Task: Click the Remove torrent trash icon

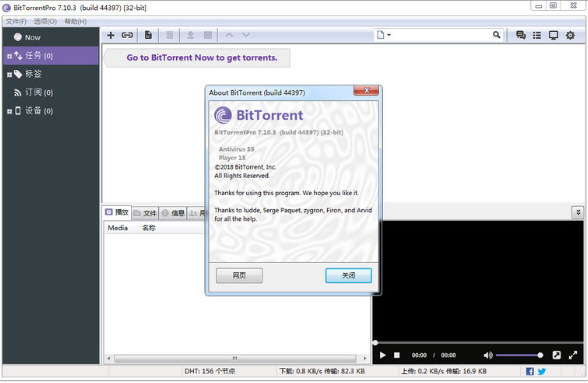Action: click(170, 35)
